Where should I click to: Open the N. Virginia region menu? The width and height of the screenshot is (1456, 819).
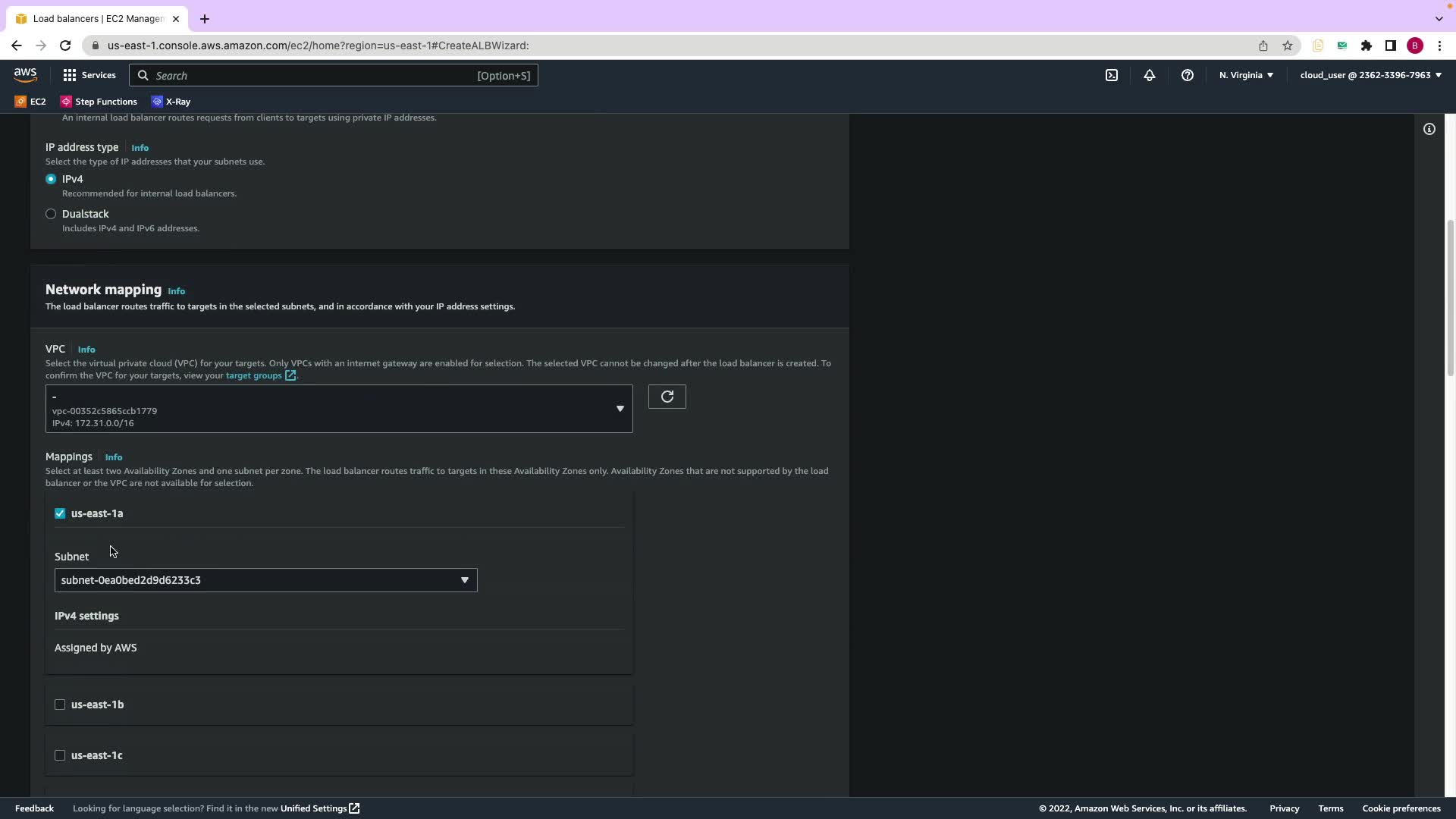coord(1245,75)
